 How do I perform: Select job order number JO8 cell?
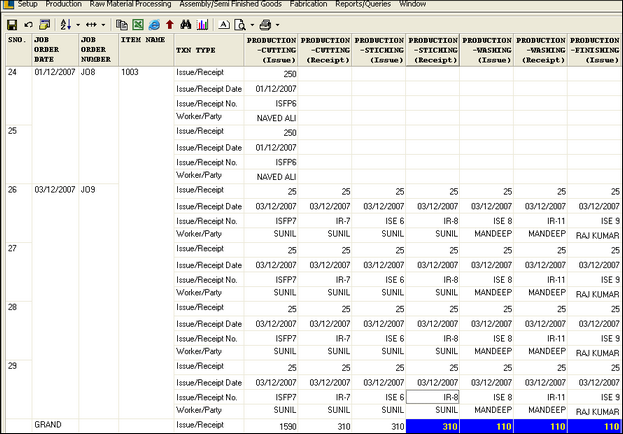click(x=99, y=125)
